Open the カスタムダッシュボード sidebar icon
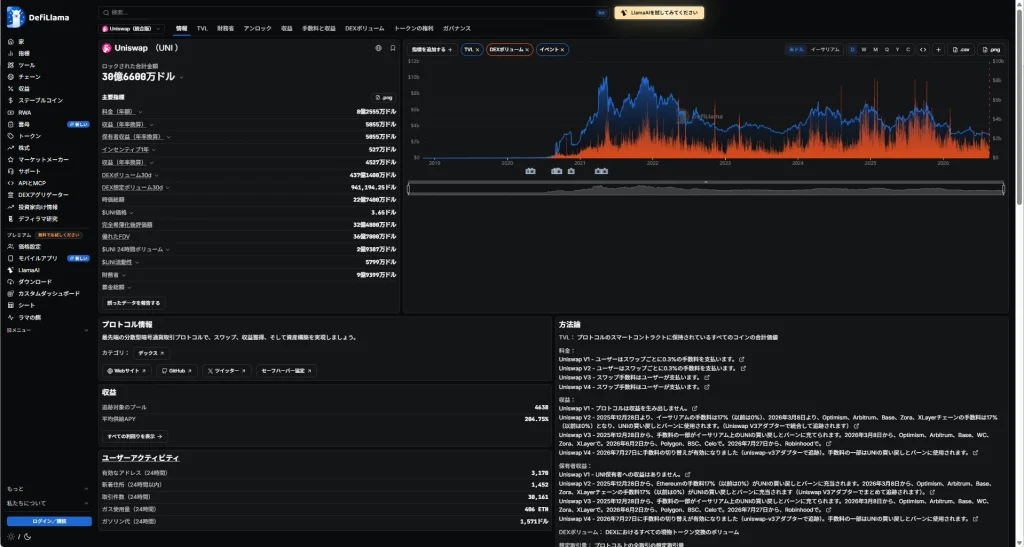The height and width of the screenshot is (547, 1024). tap(10, 294)
